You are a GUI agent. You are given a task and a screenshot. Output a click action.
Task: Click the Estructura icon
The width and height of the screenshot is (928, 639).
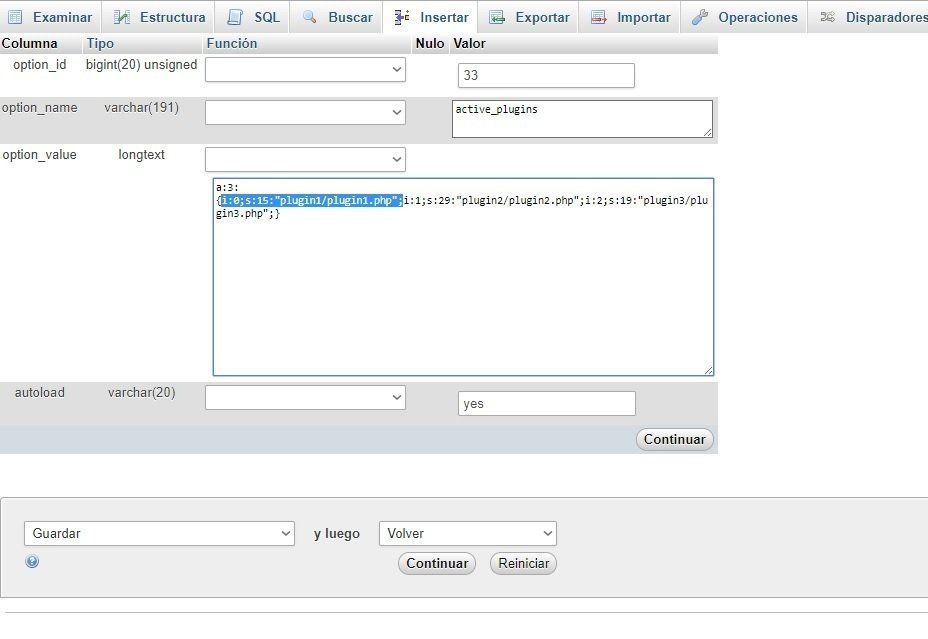click(x=122, y=17)
